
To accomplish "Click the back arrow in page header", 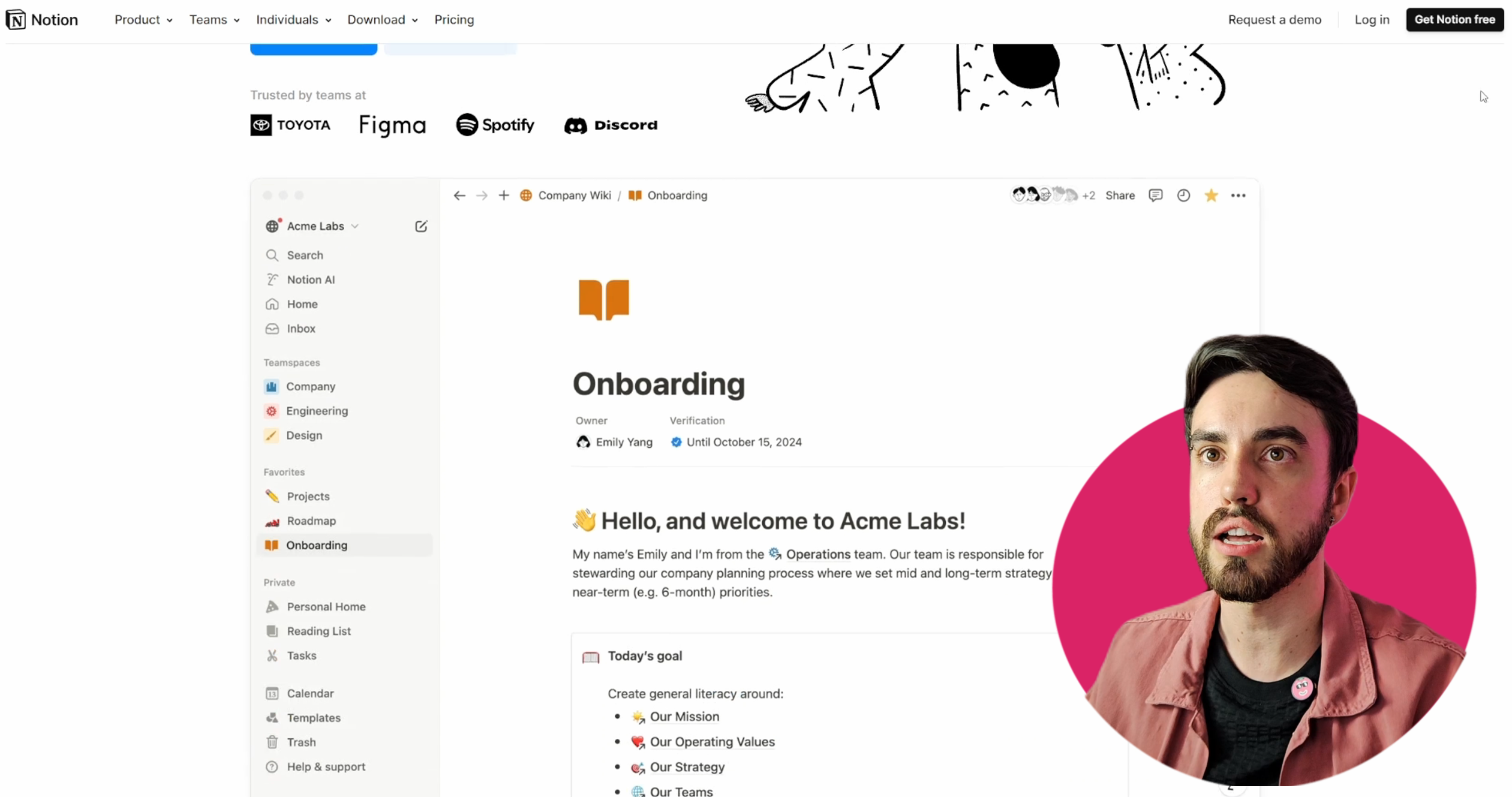I will coord(459,196).
